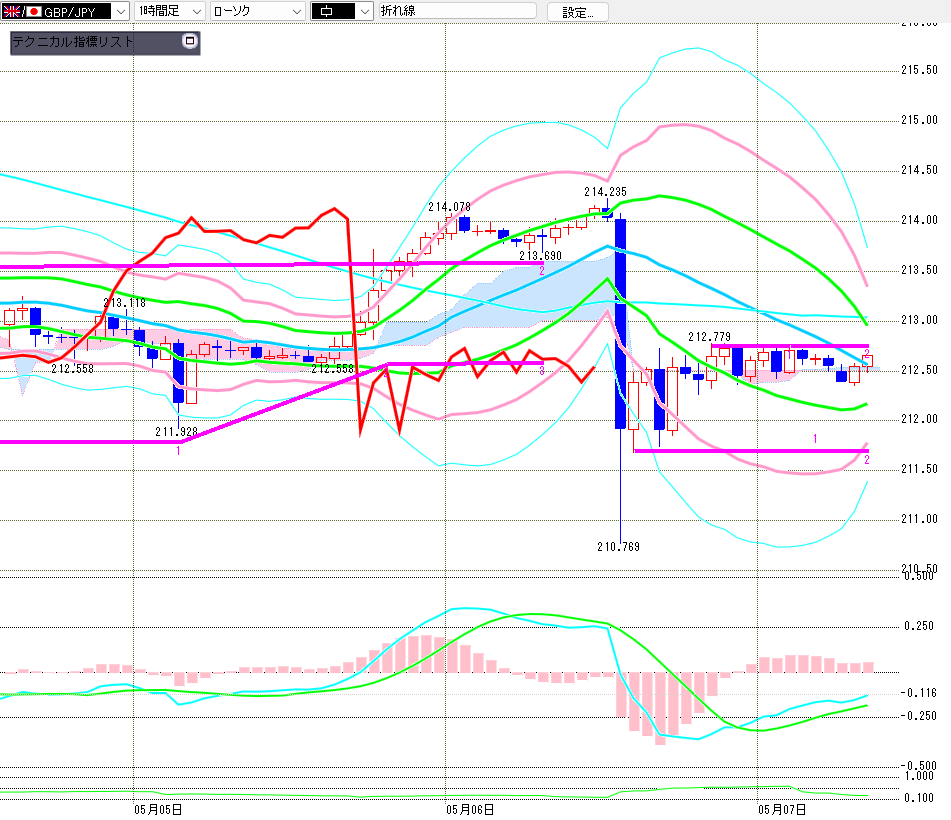The width and height of the screenshot is (951, 820).
Task: Click the 215.50 price axis label
Action: click(x=919, y=70)
